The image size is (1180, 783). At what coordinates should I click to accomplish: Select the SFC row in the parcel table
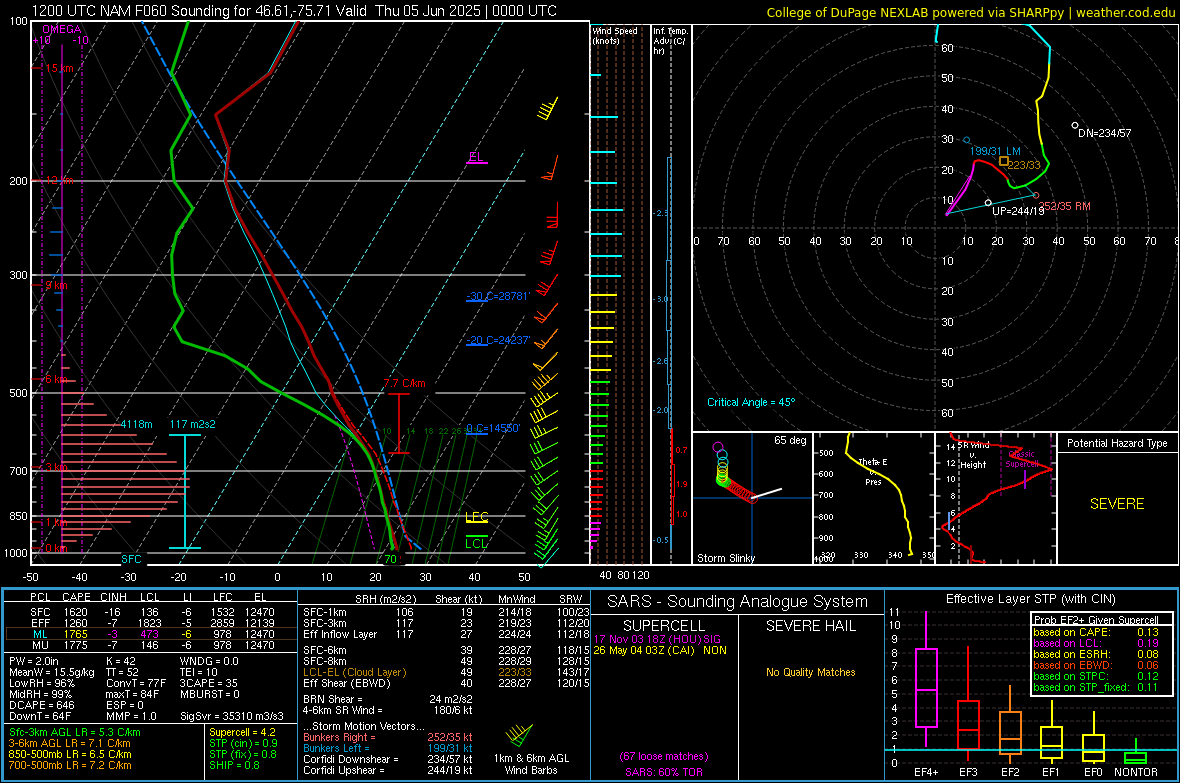pos(151,613)
